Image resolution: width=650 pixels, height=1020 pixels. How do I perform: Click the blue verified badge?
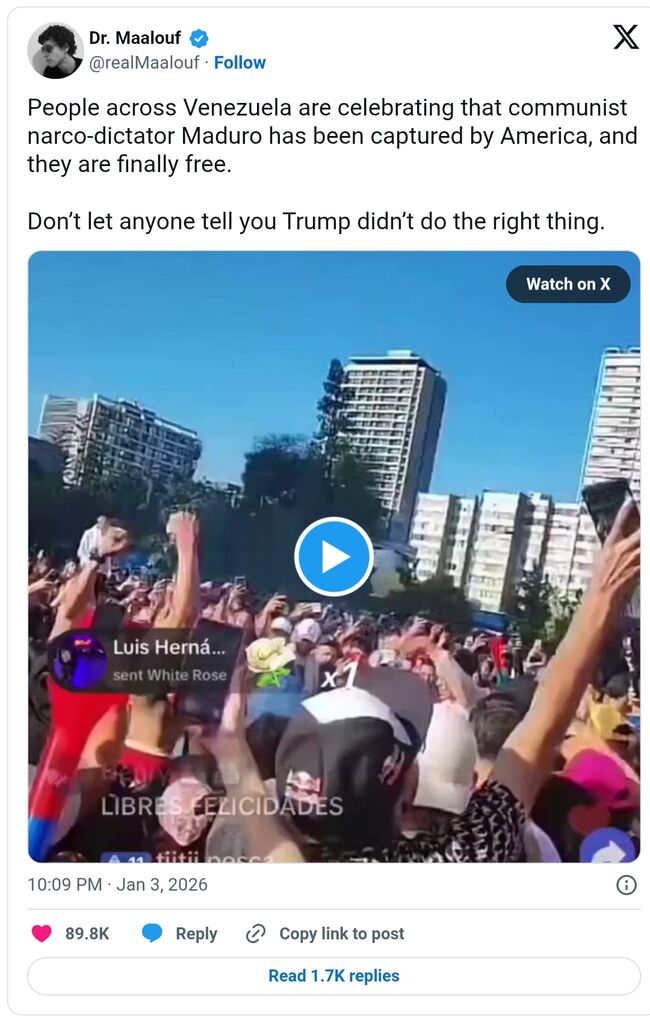pos(198,38)
